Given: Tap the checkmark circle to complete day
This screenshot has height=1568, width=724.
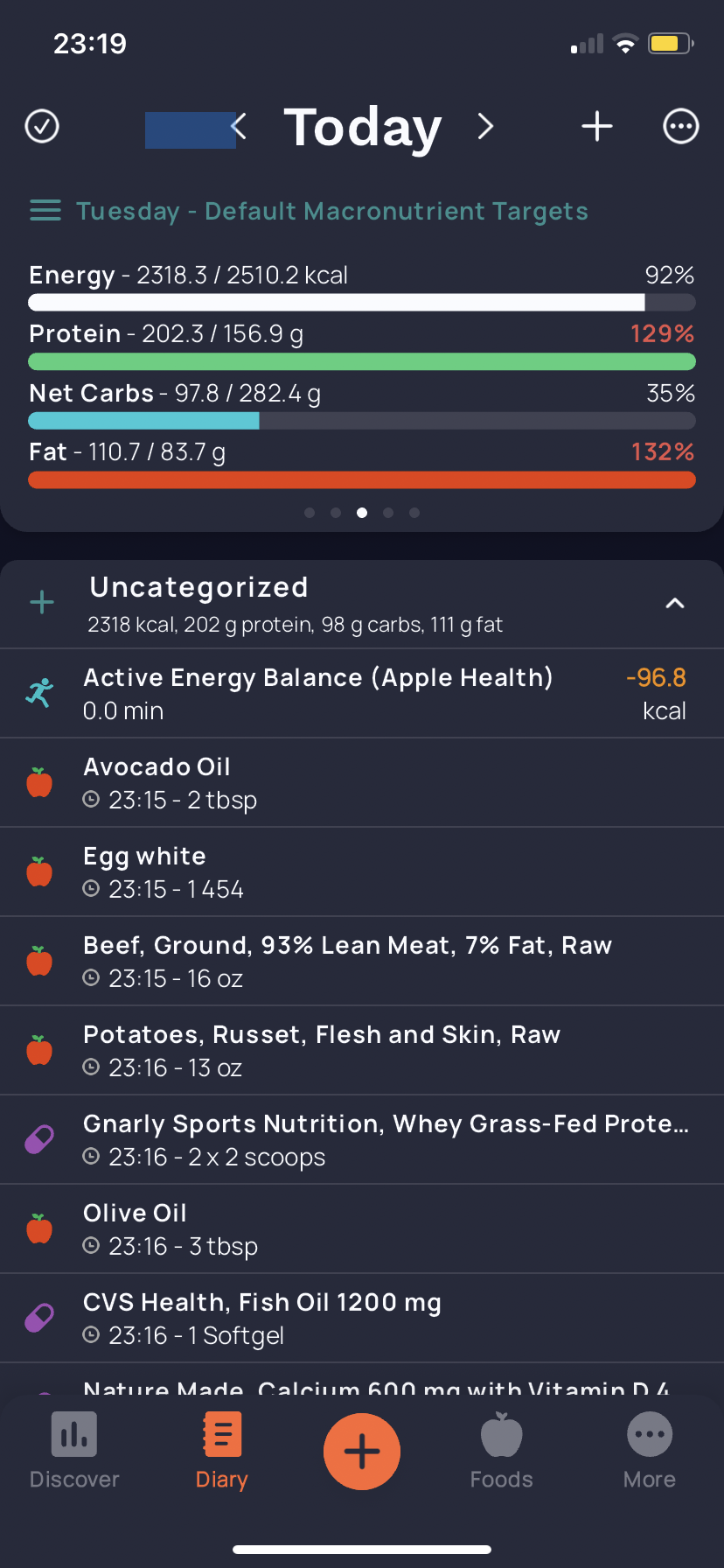Looking at the screenshot, I should (x=42, y=126).
